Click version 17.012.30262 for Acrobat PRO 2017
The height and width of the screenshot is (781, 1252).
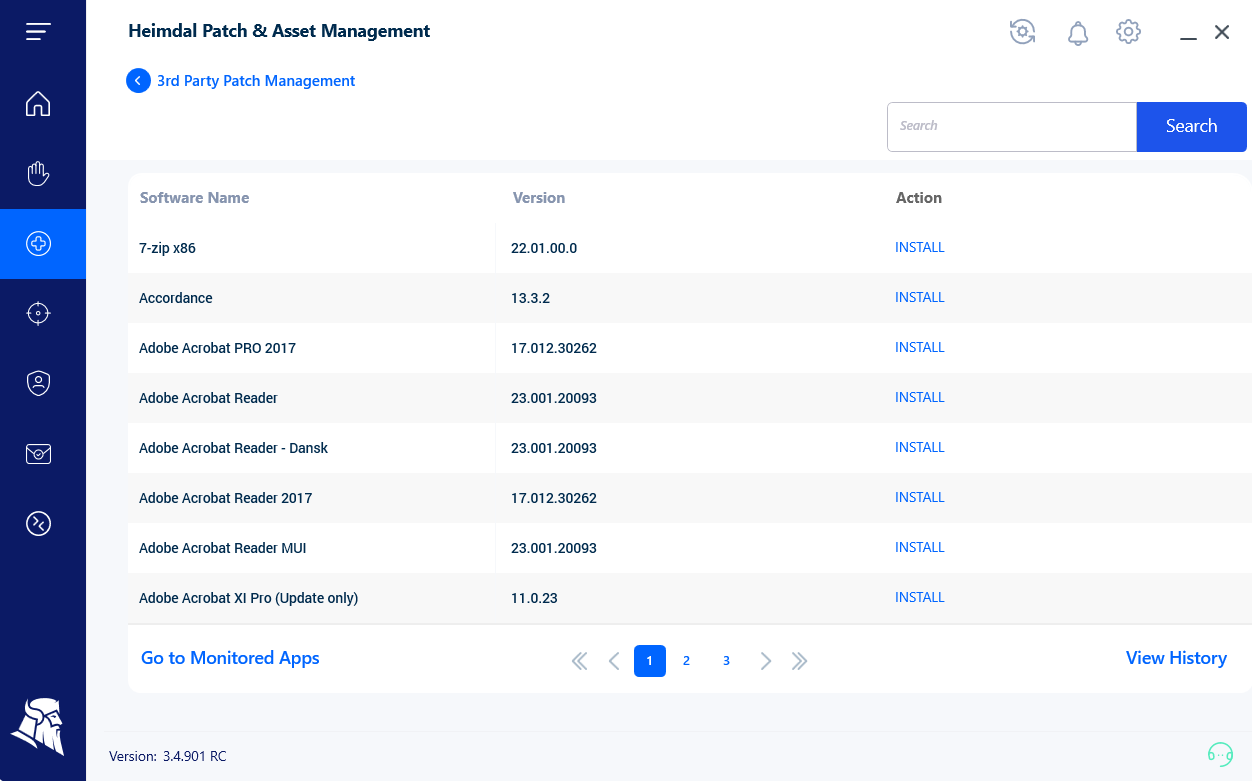[554, 348]
